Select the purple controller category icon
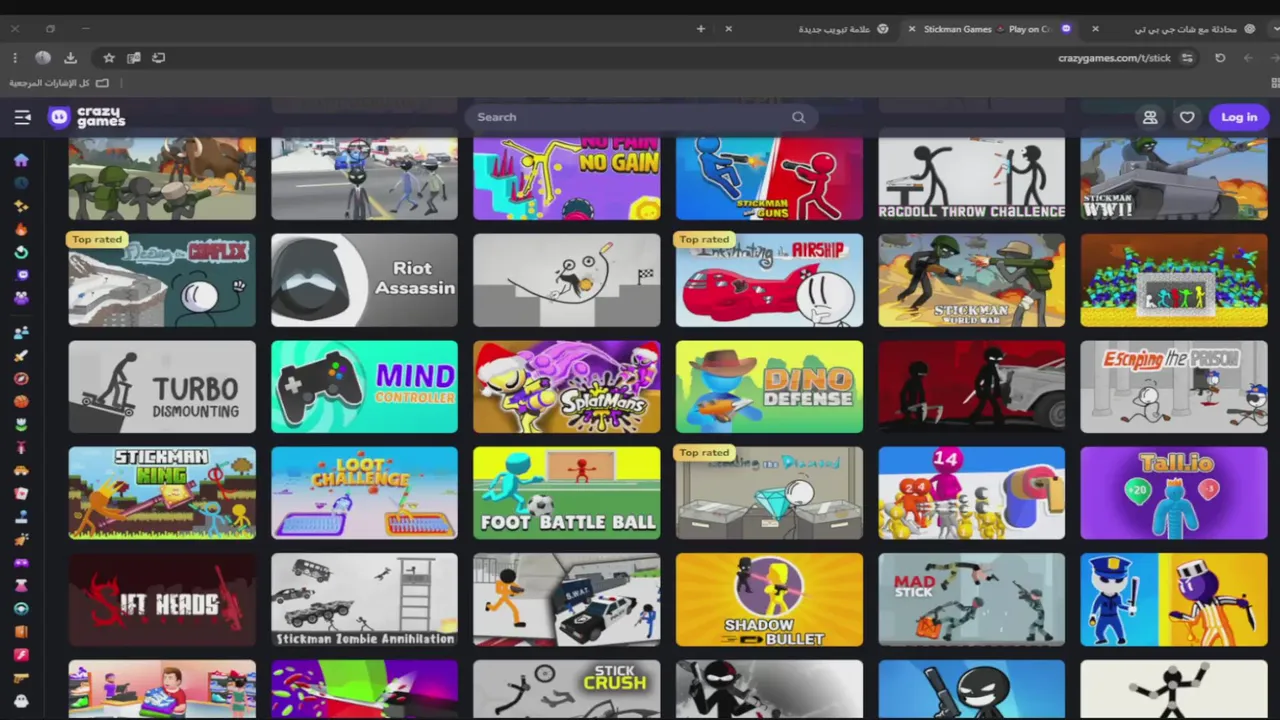 (21, 562)
